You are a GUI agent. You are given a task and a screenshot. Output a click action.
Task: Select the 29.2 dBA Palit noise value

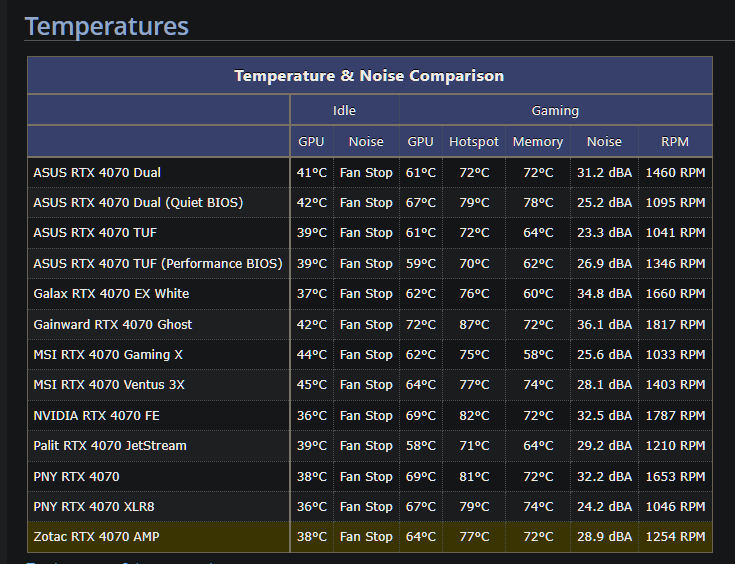[x=604, y=445]
